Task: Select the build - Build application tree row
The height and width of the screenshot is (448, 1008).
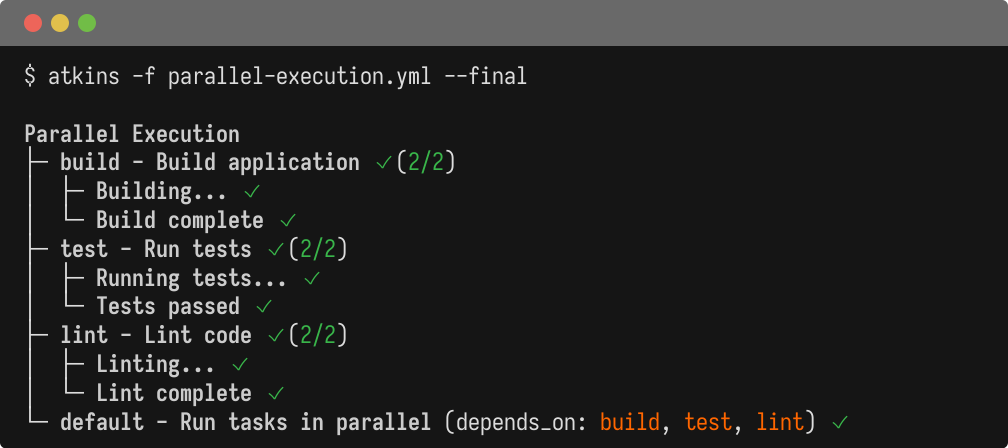Action: (x=209, y=163)
